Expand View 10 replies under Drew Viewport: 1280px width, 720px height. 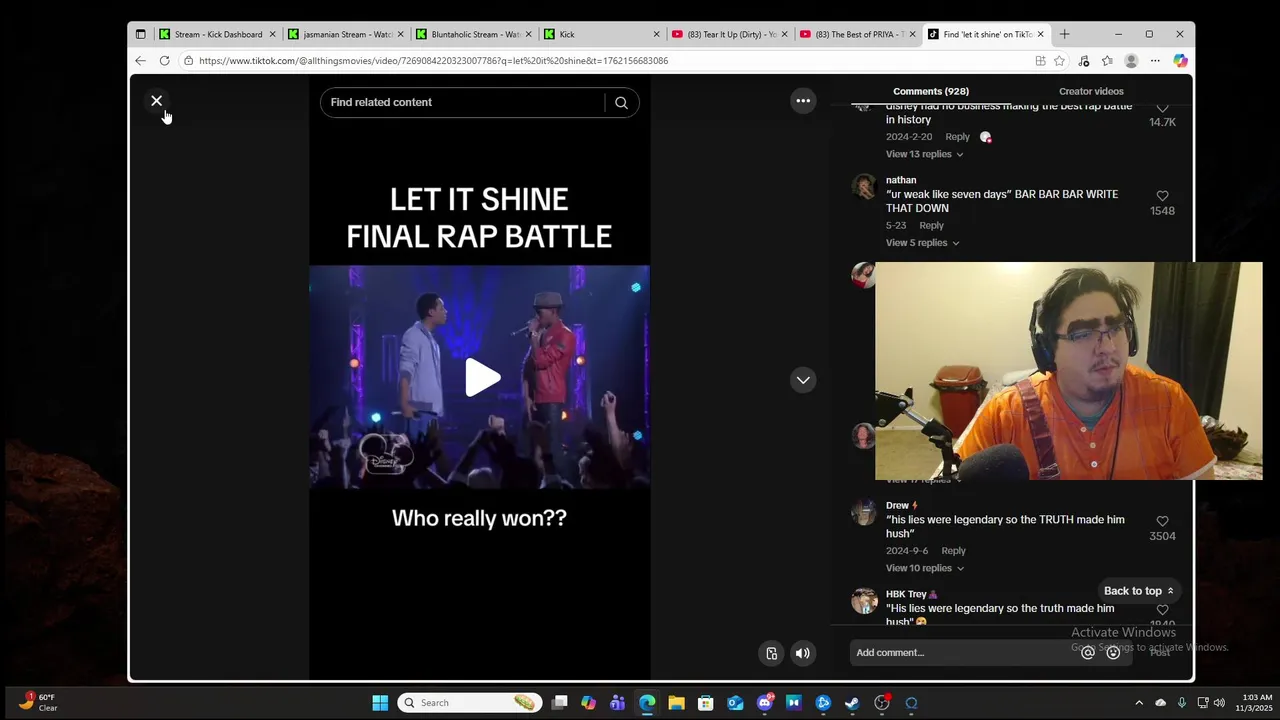click(x=924, y=568)
